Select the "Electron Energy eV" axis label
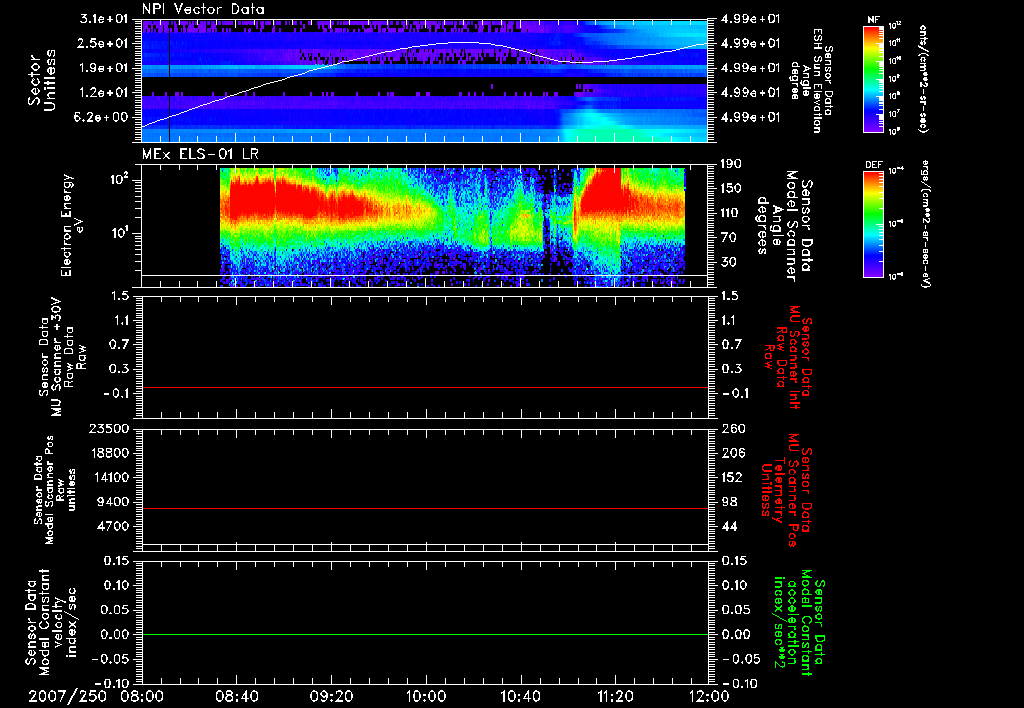The height and width of the screenshot is (708, 1024). pyautogui.click(x=74, y=225)
